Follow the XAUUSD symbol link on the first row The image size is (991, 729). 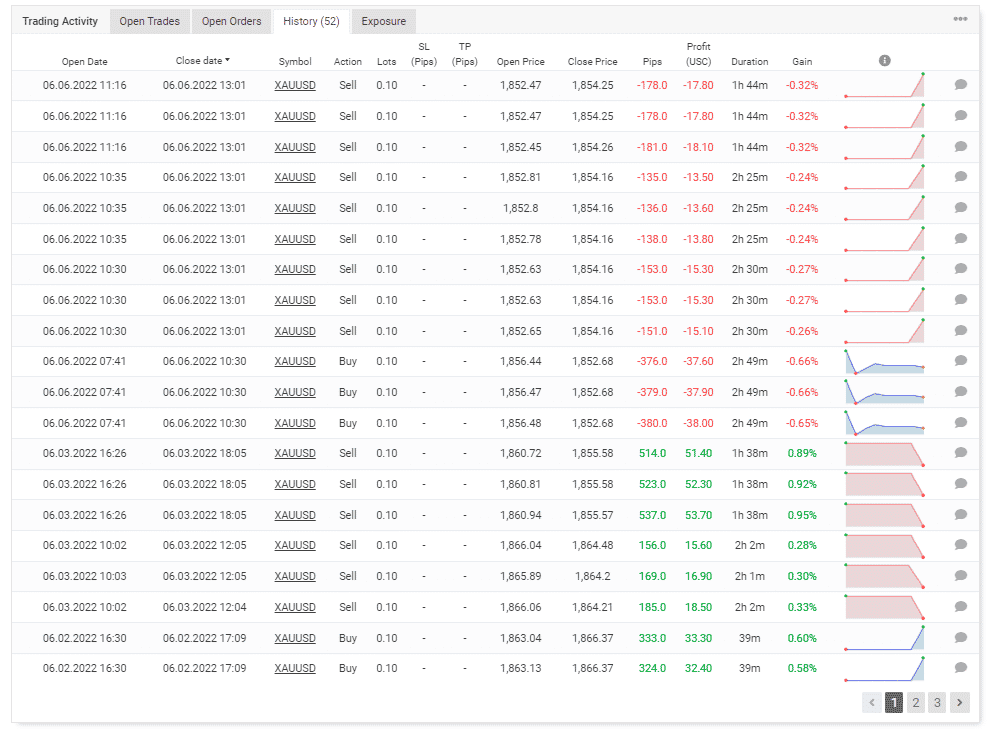294,85
